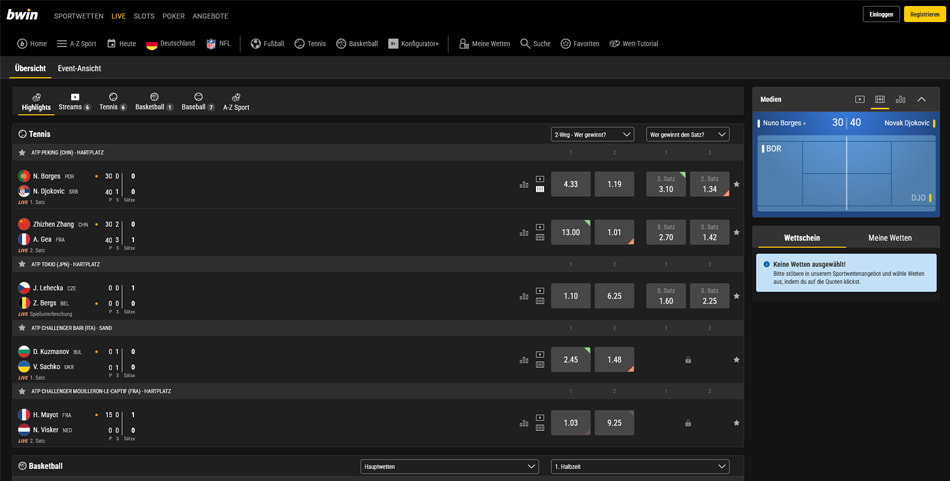The height and width of the screenshot is (481, 950).
Task: Show video stream in Medien panel
Action: (860, 99)
